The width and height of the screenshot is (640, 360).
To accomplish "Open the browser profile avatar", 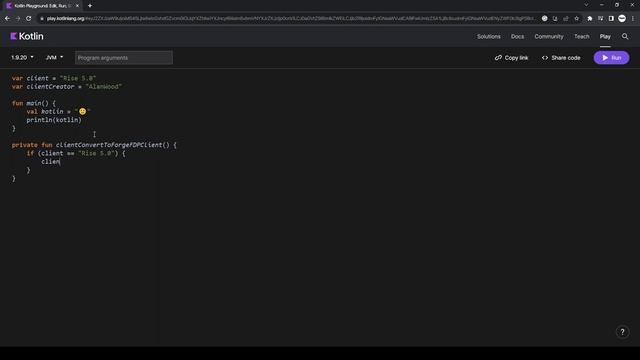I will click(622, 18).
